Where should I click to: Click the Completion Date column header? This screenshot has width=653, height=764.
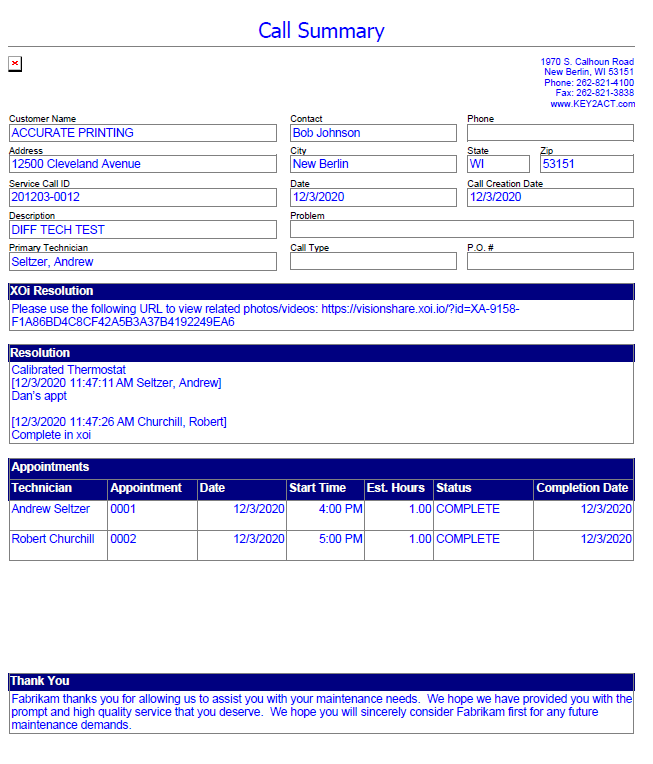582,488
